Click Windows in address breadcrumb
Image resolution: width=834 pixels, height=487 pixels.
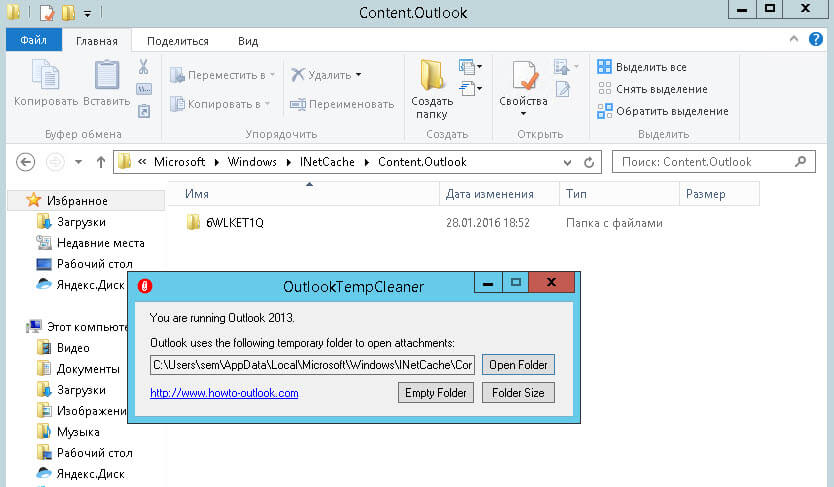point(252,162)
